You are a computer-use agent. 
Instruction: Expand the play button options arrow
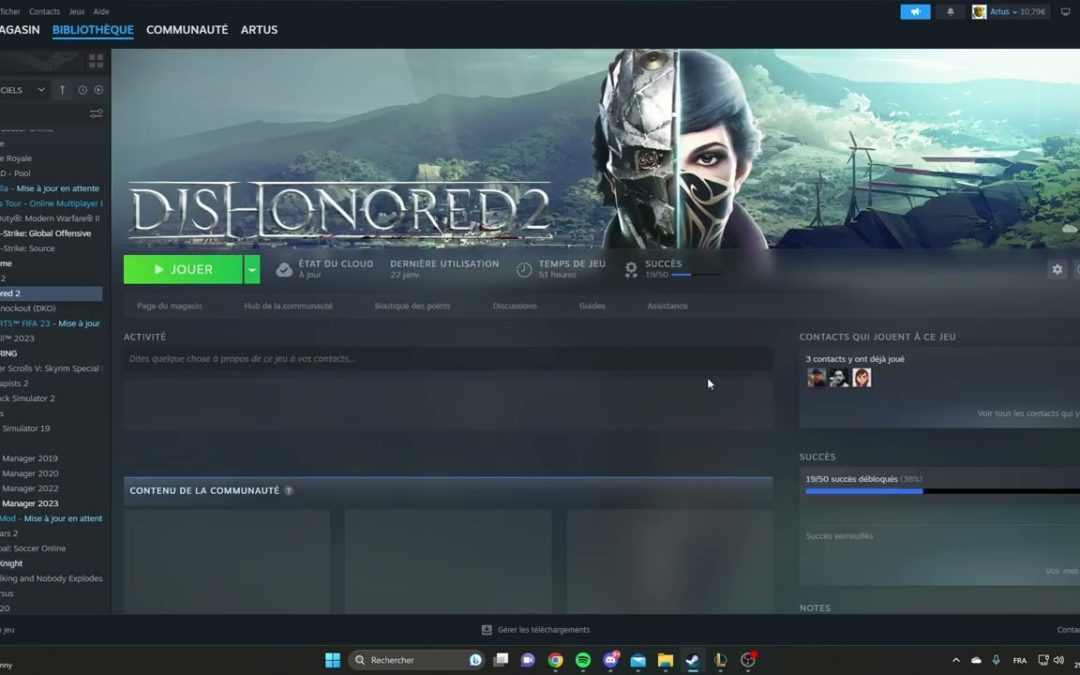pyautogui.click(x=252, y=269)
